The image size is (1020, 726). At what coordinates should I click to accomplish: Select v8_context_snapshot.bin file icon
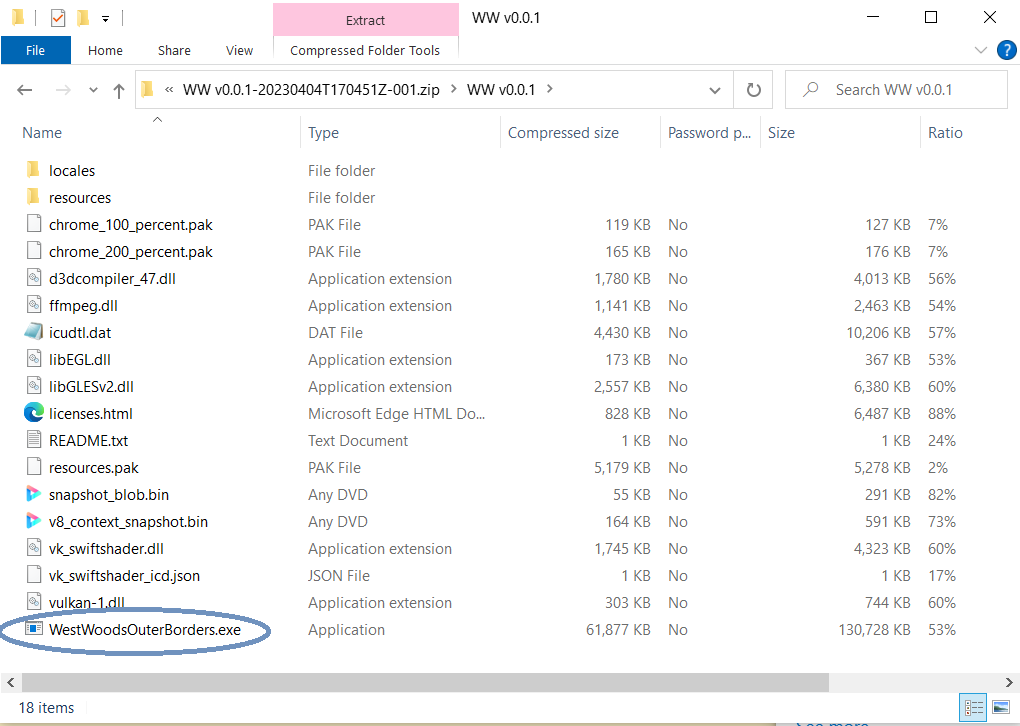pos(33,520)
